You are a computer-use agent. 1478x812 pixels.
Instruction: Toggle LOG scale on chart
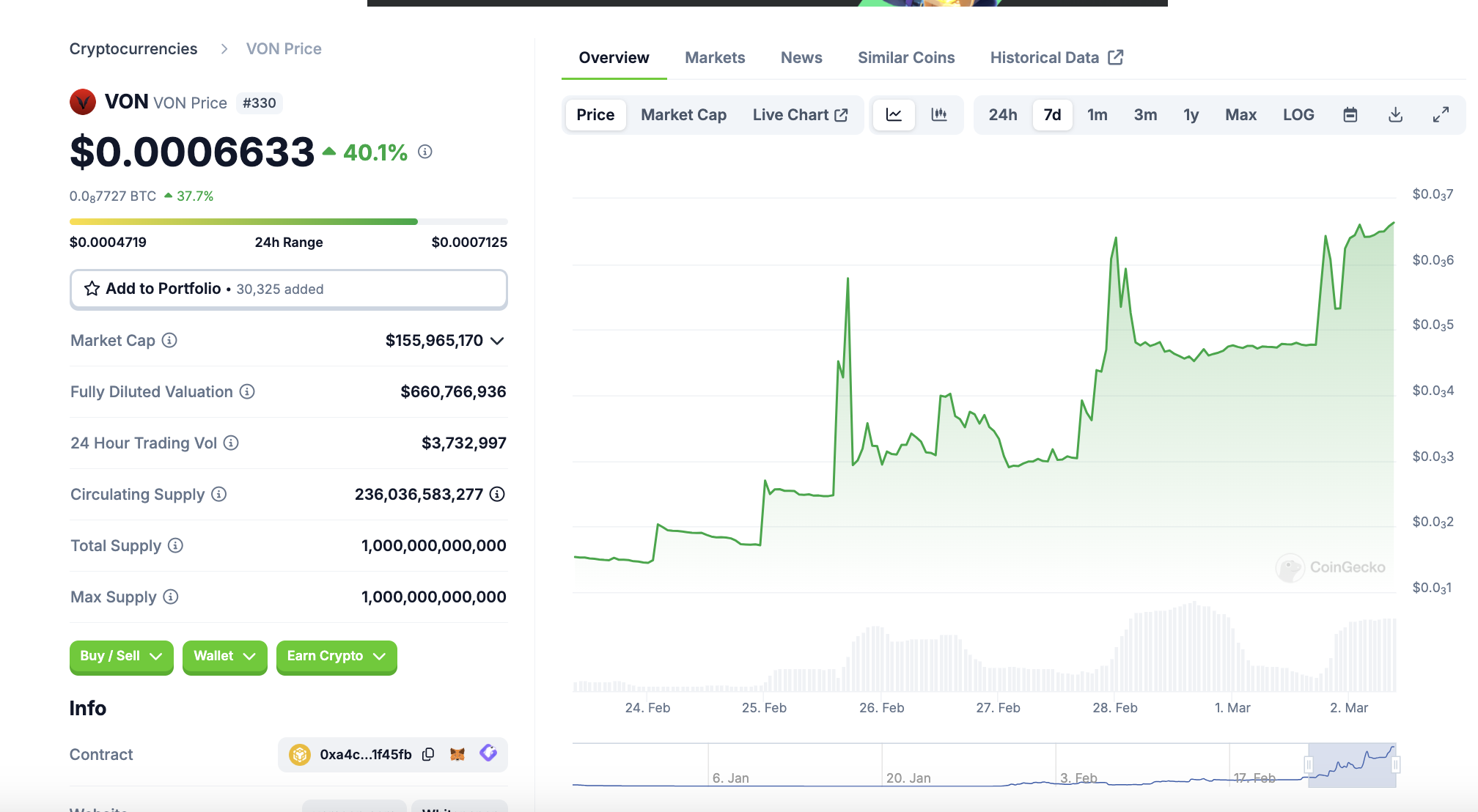click(x=1298, y=114)
